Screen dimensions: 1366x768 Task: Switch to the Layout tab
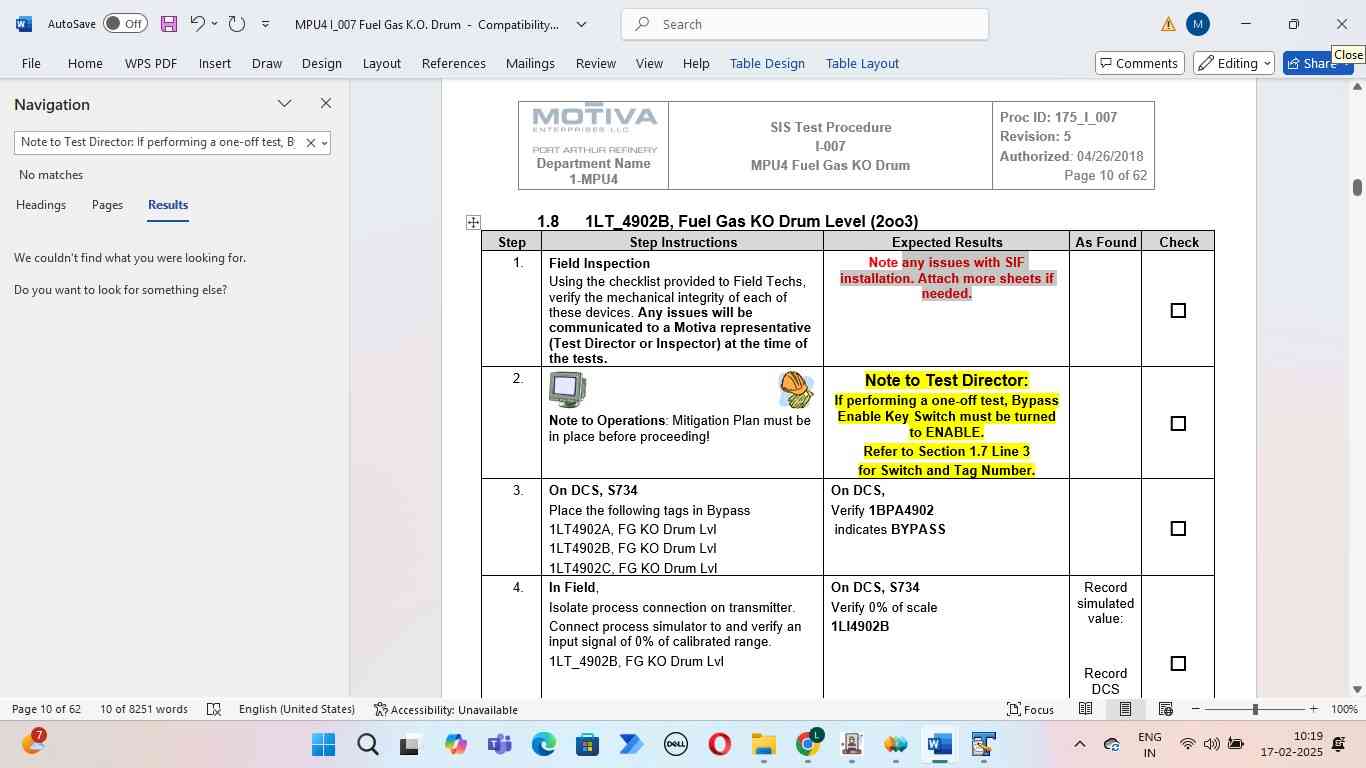click(x=382, y=63)
